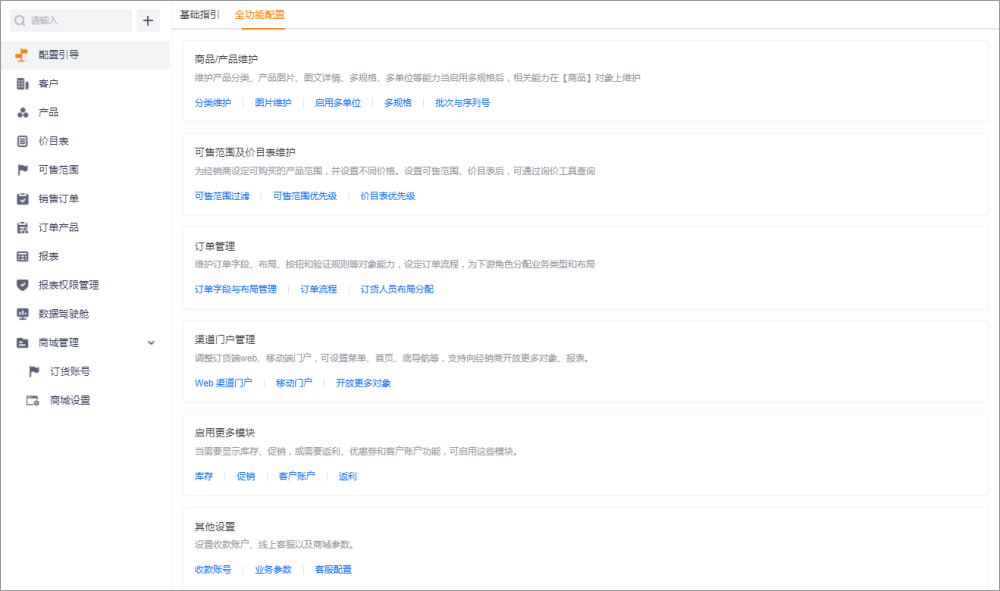The height and width of the screenshot is (591, 1000).
Task: Click the 订单流程 link
Action: point(318,289)
